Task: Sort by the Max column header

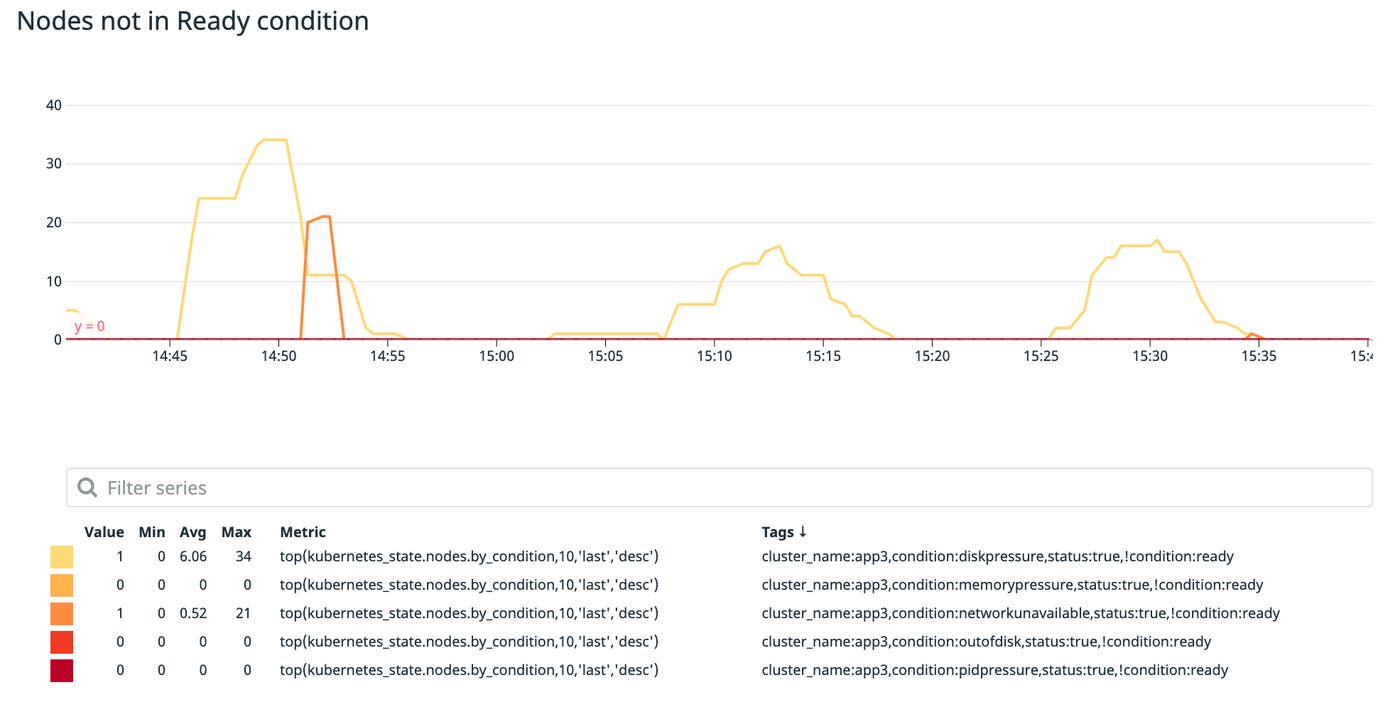Action: [x=236, y=532]
